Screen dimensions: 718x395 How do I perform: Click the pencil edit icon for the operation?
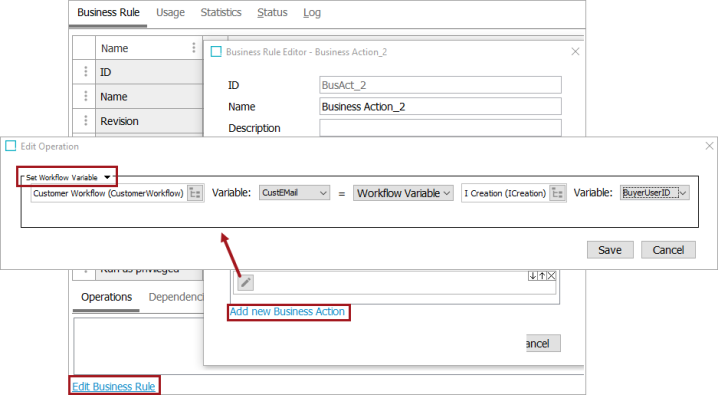tap(245, 282)
